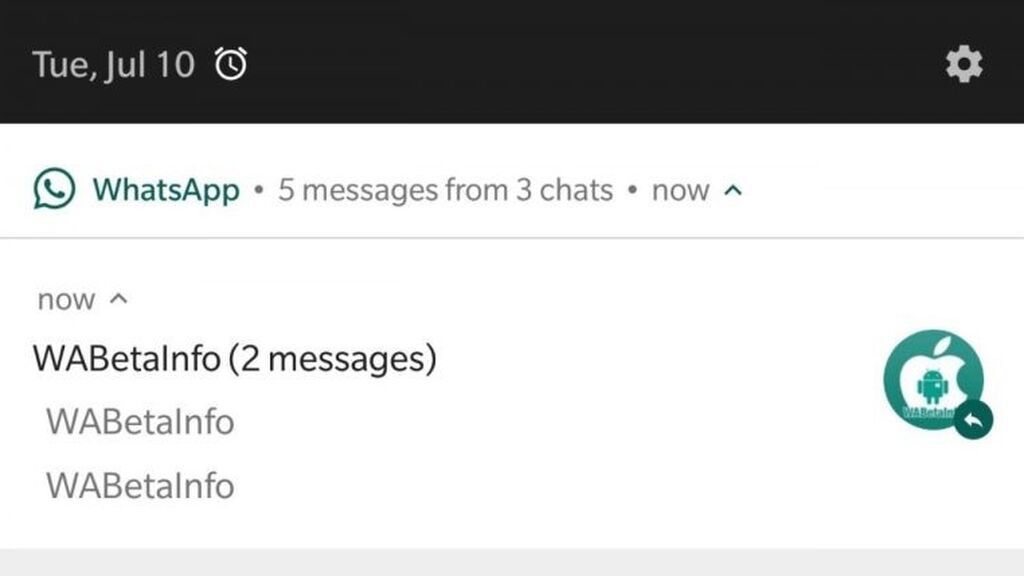1024x576 pixels.
Task: Tap the divider under WhatsApp header row
Action: coord(512,238)
